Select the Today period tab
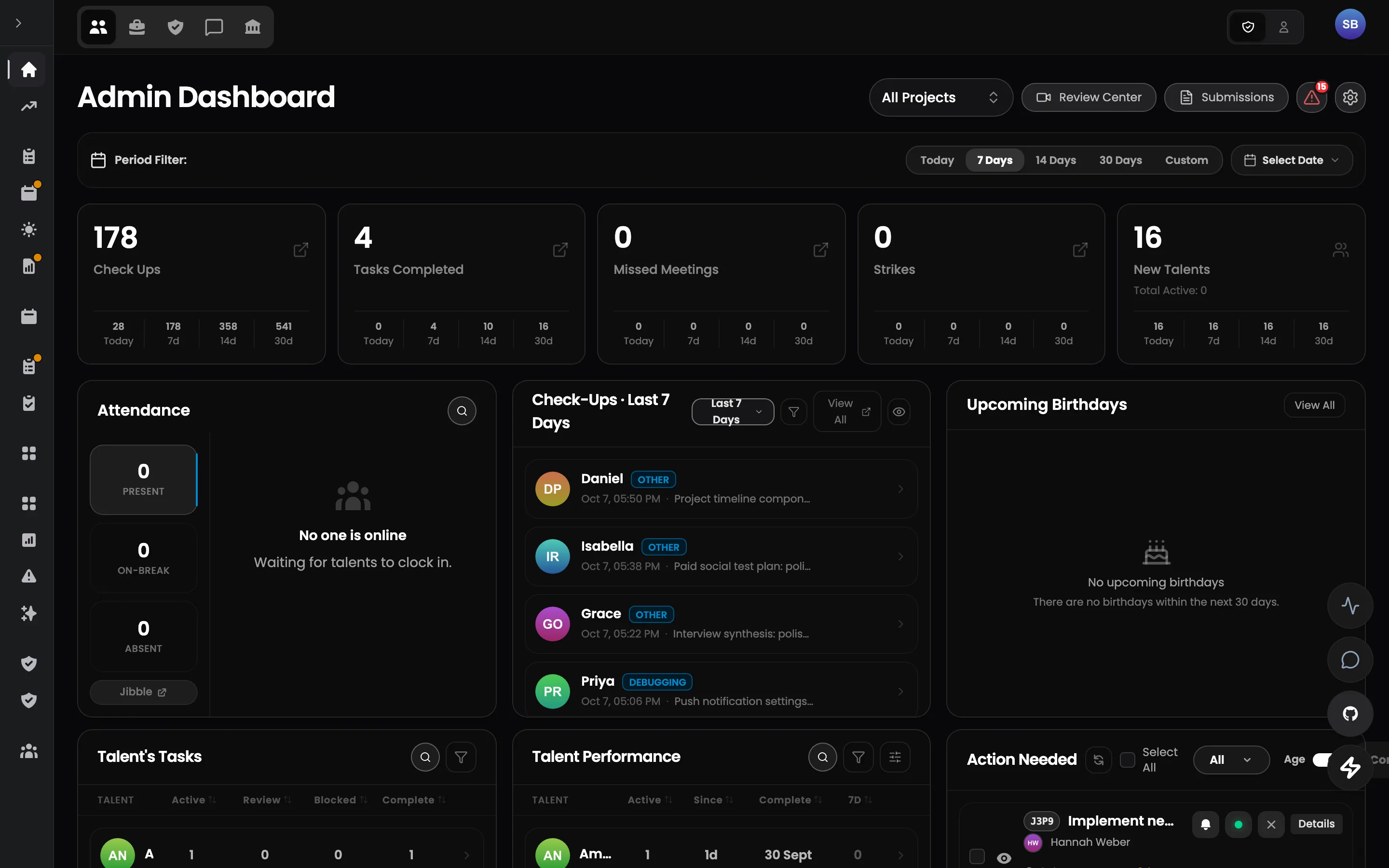The width and height of the screenshot is (1389, 868). [x=937, y=160]
